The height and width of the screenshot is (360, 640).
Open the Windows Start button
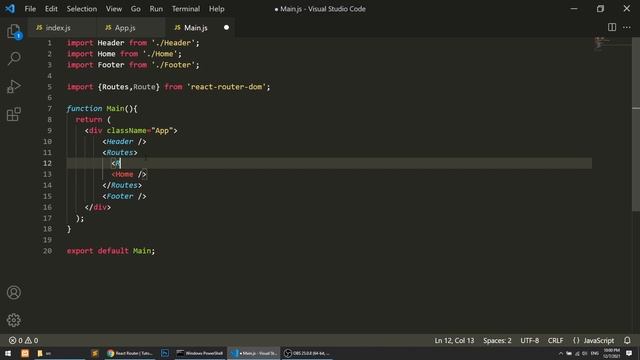click(8, 353)
